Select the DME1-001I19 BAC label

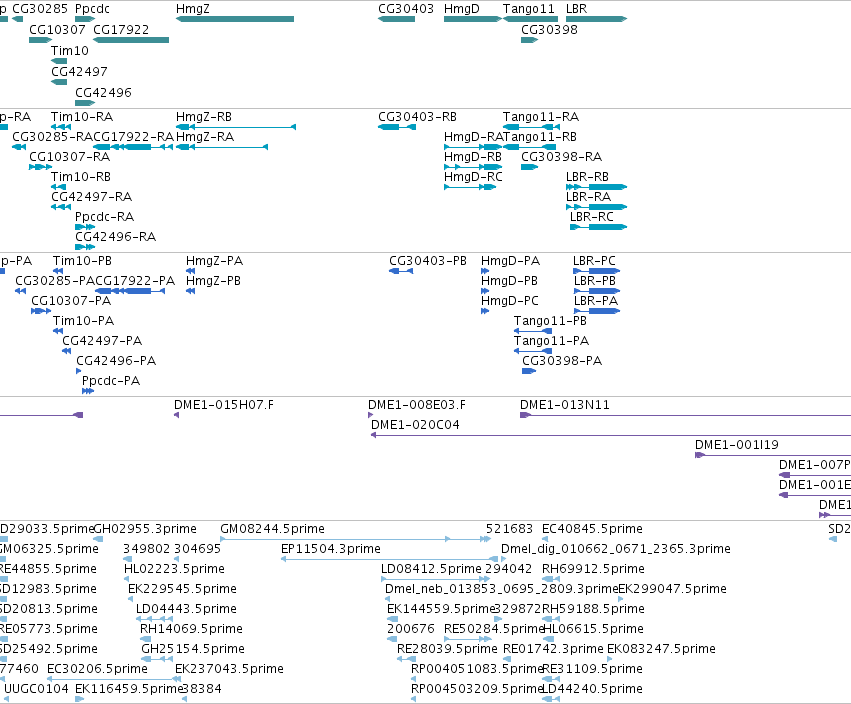(x=737, y=445)
